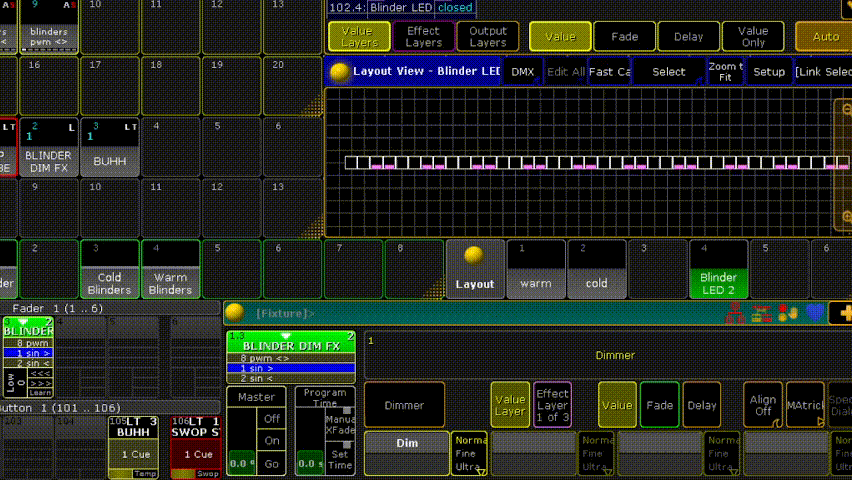Click Edit All in Layout View title bar
The height and width of the screenshot is (480, 852).
[x=566, y=72]
